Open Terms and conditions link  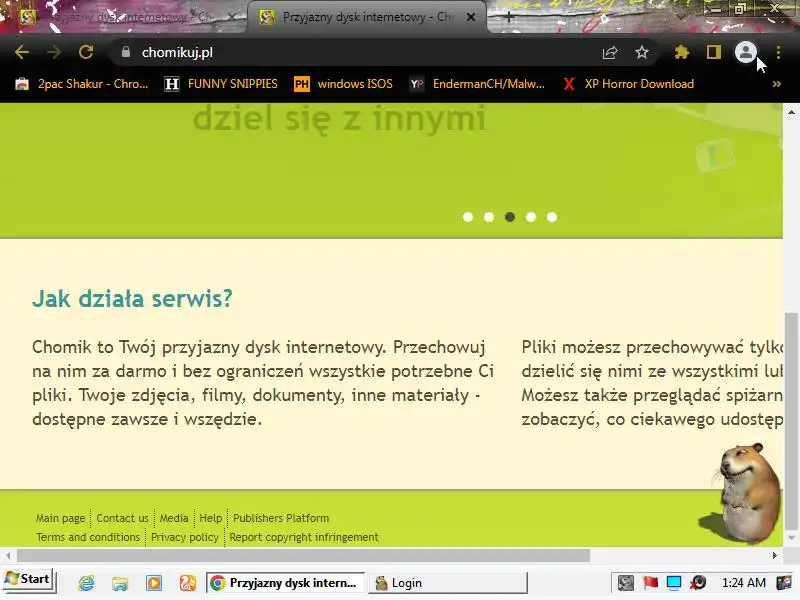[88, 537]
